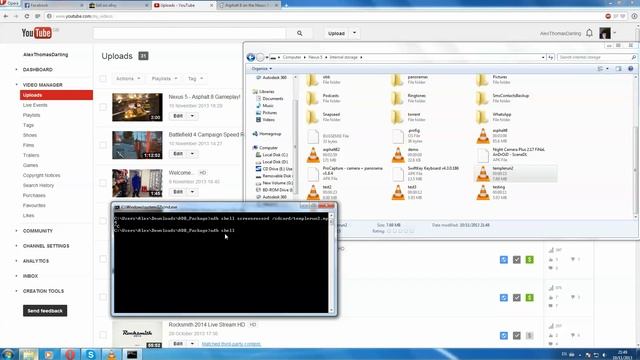The width and height of the screenshot is (640, 360).
Task: Click the VLC cone in the taskbar
Action: tap(111, 354)
